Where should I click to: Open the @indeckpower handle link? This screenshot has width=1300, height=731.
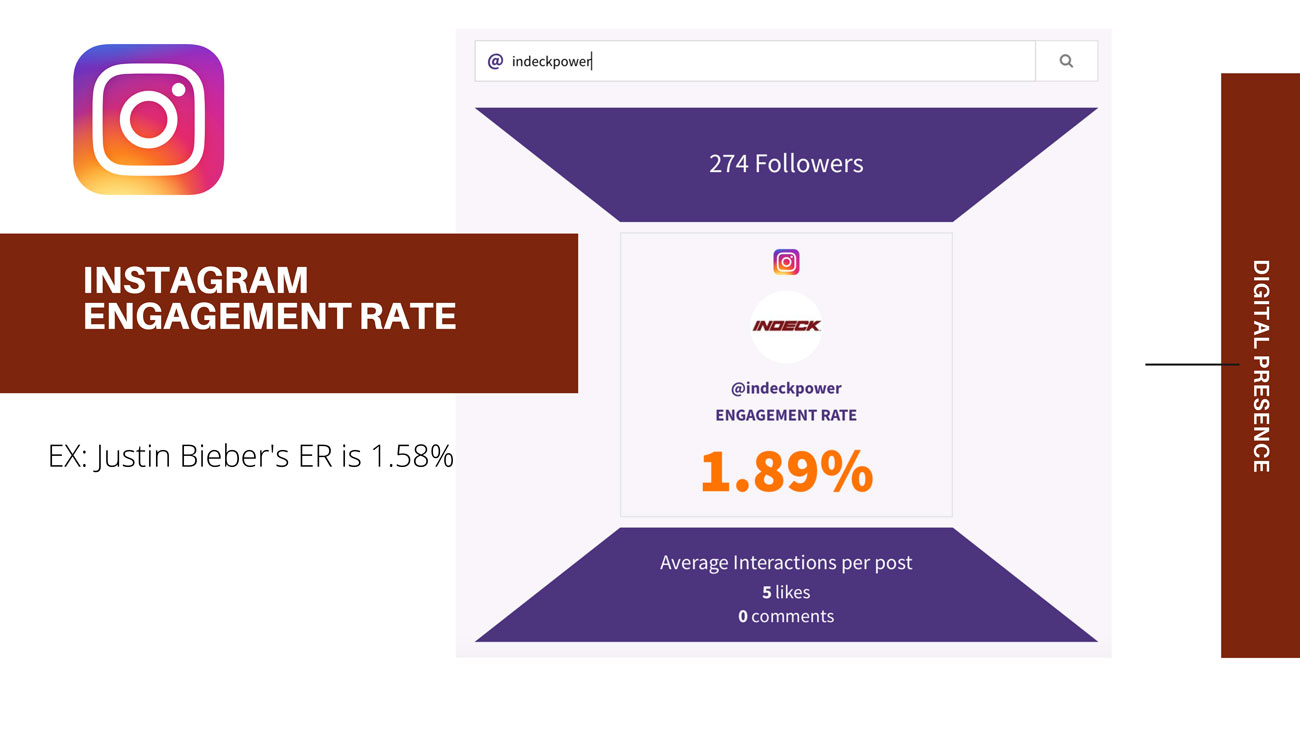(786, 388)
